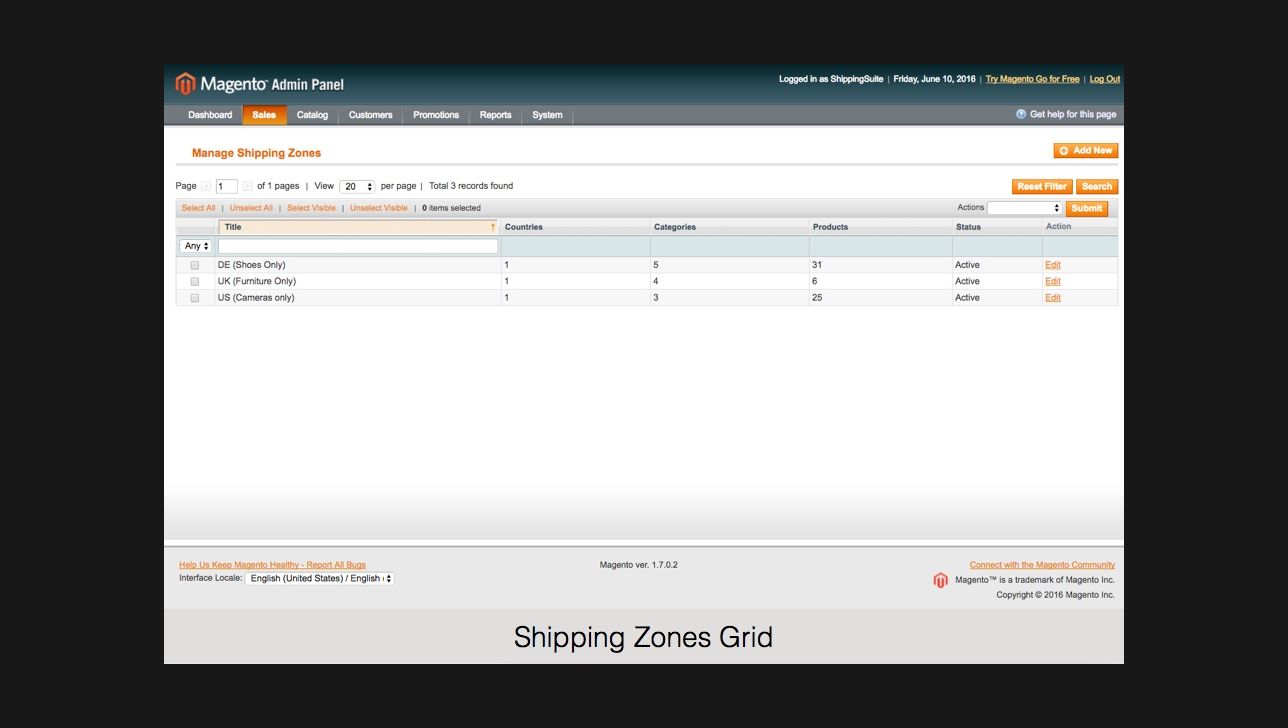Viewport: 1288px width, 728px height.
Task: Click the next page arrow icon
Action: click(x=247, y=186)
